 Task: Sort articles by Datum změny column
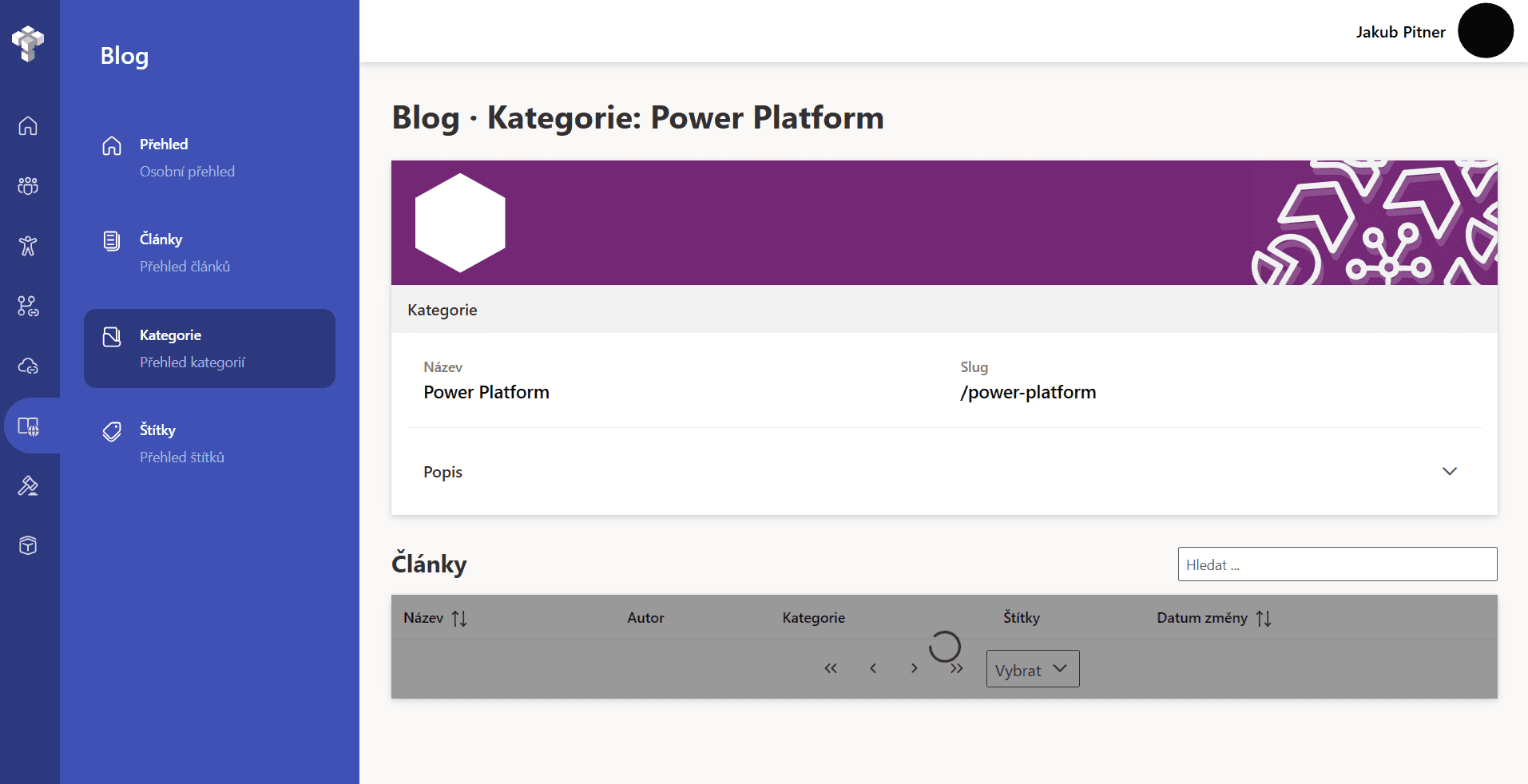click(1263, 618)
